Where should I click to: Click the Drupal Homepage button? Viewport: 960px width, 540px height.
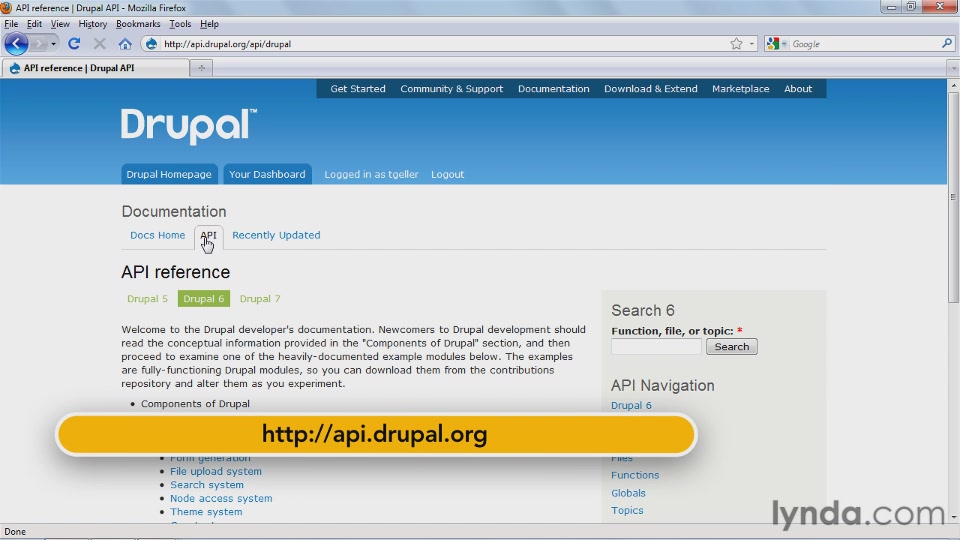[169, 174]
